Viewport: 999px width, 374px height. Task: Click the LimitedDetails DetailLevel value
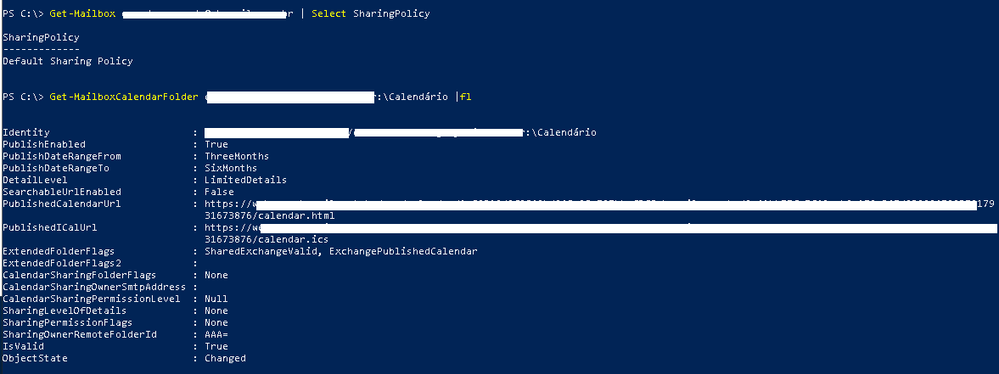(x=245, y=180)
